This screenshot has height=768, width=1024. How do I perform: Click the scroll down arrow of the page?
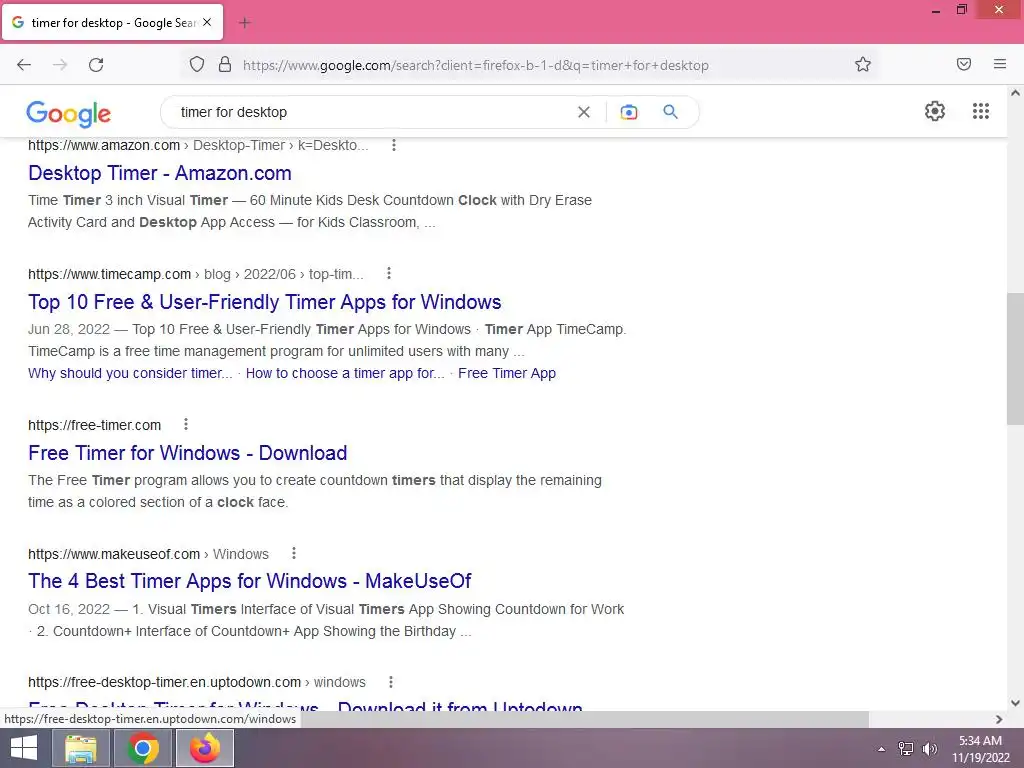1015,703
